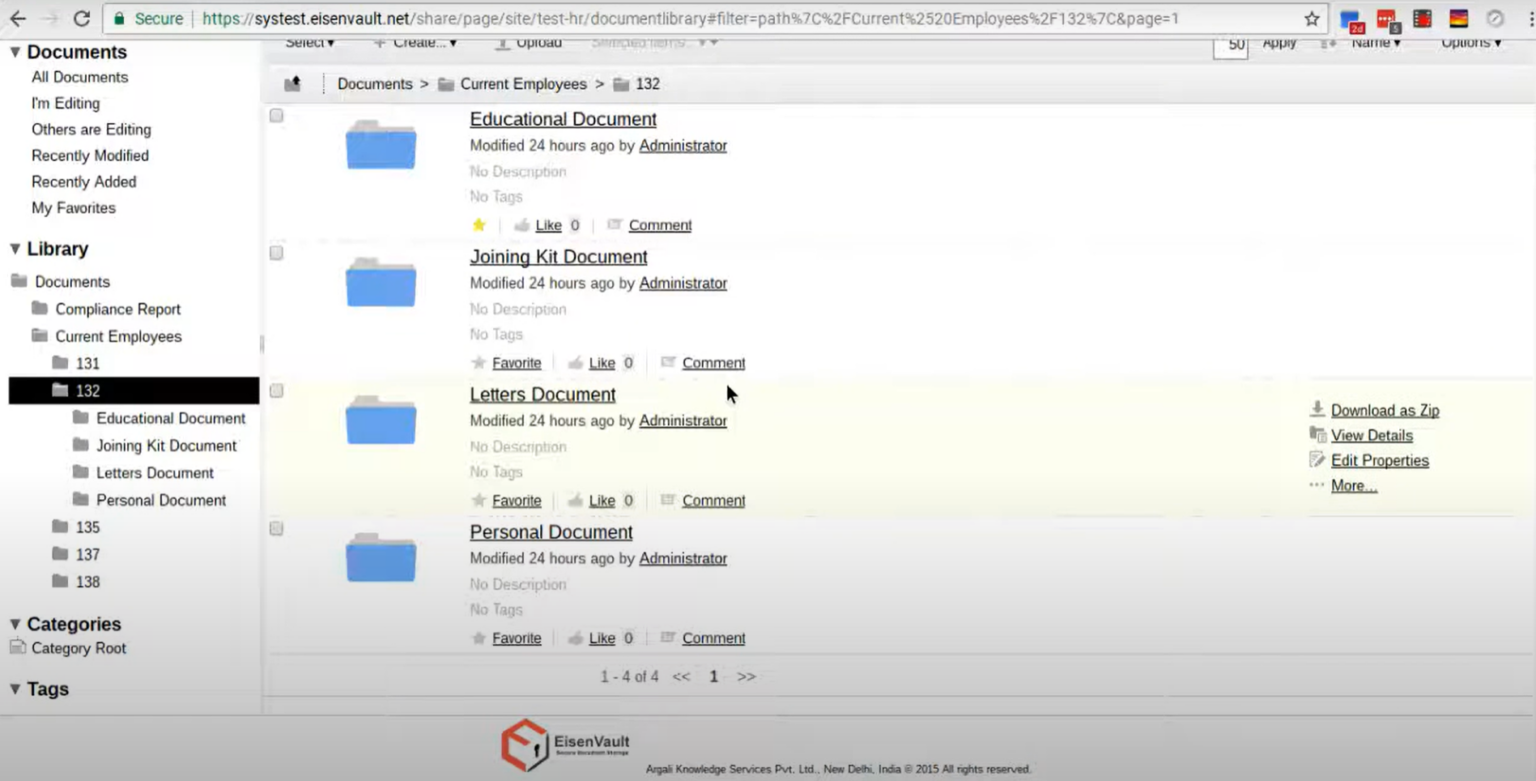Image resolution: width=1536 pixels, height=781 pixels.
Task: Open View Details for Letters Document
Action: (x=1371, y=435)
